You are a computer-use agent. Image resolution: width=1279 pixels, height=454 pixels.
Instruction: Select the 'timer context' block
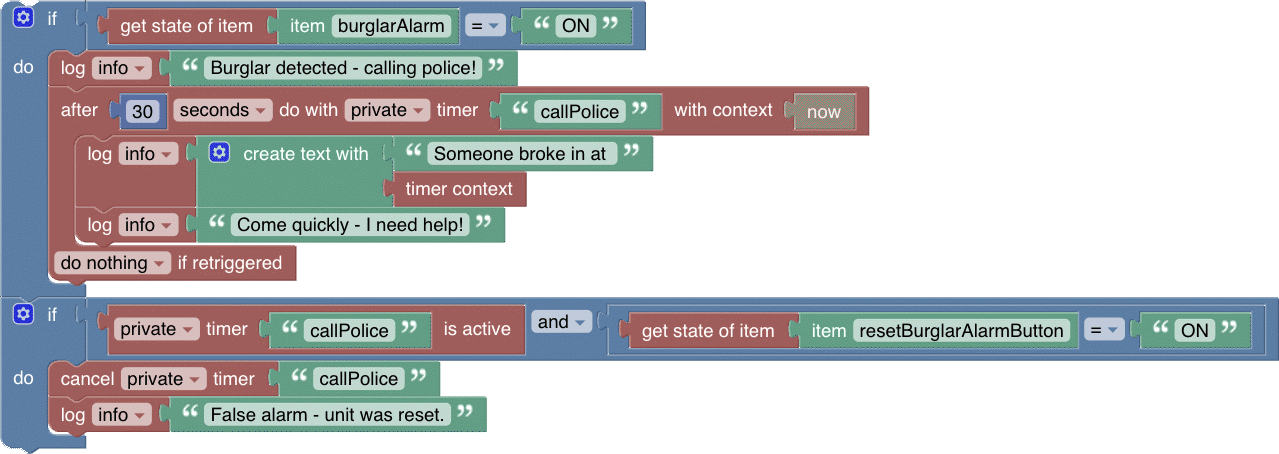[459, 189]
